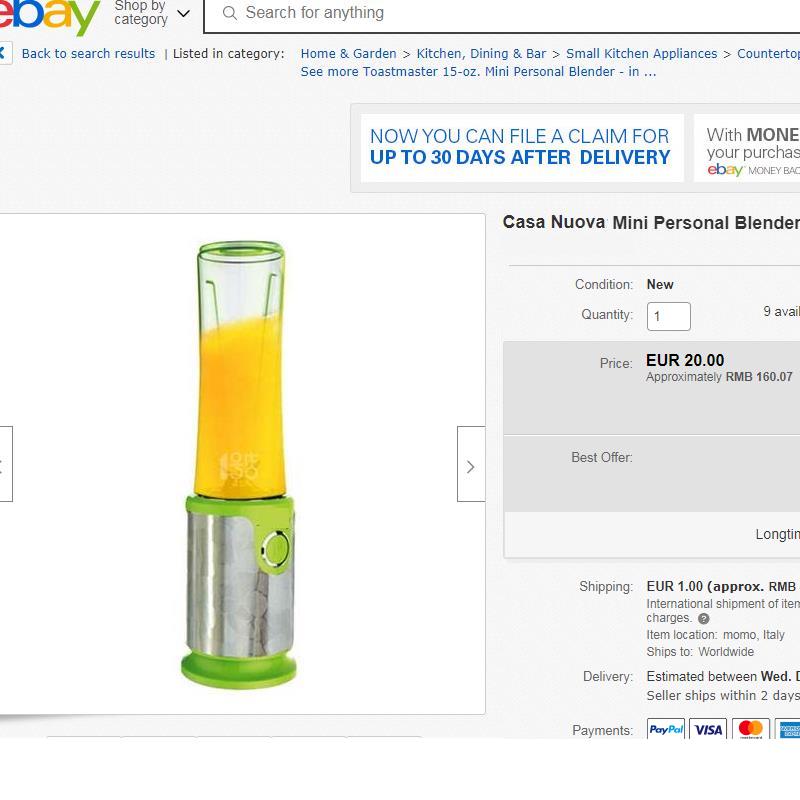Show previous product image with left arrow

pyautogui.click(x=5, y=464)
